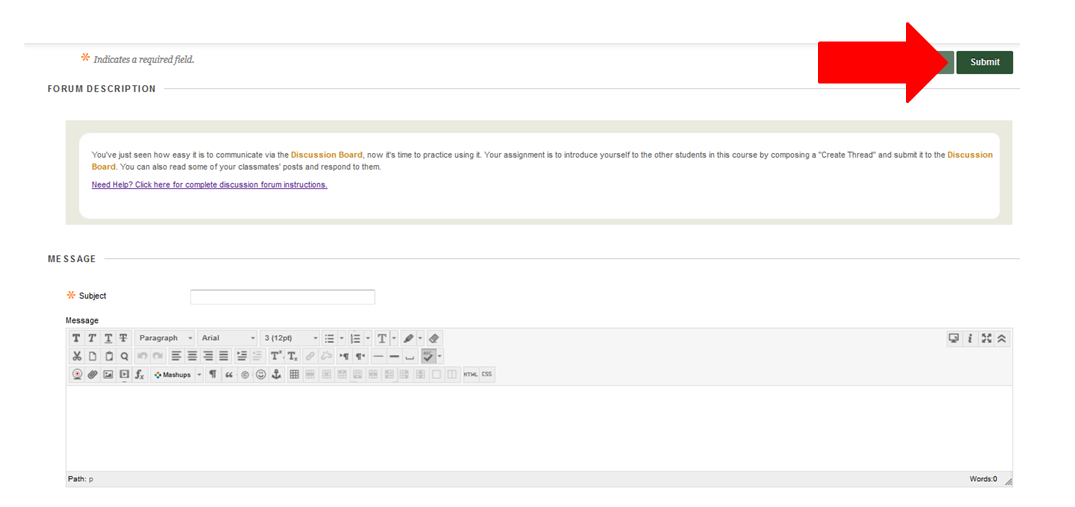
Task: Click the insert image icon
Action: pyautogui.click(x=108, y=374)
